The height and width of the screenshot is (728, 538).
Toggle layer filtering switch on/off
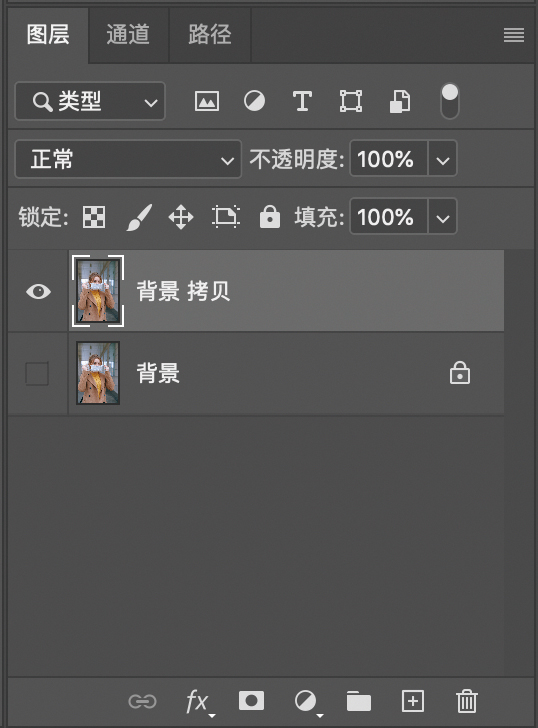coord(449,101)
